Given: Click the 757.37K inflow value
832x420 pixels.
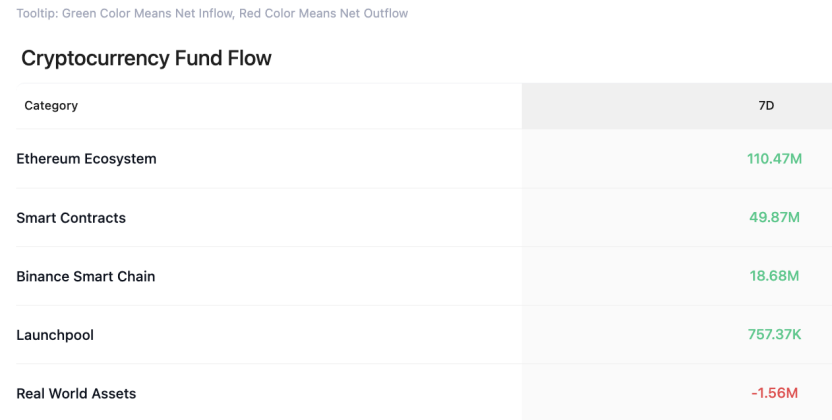Looking at the screenshot, I should pyautogui.click(x=774, y=335).
